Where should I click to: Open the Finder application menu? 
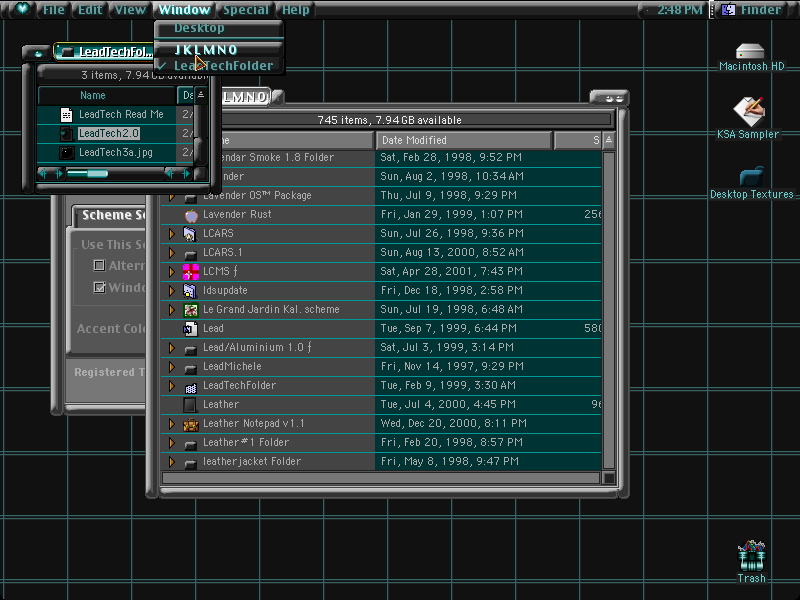(752, 9)
